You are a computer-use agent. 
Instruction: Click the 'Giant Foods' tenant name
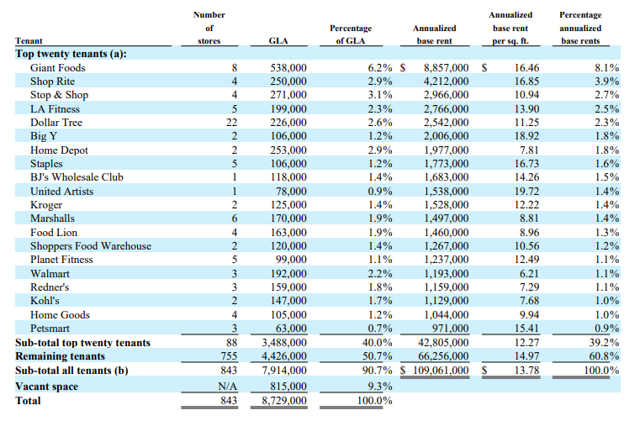58,68
